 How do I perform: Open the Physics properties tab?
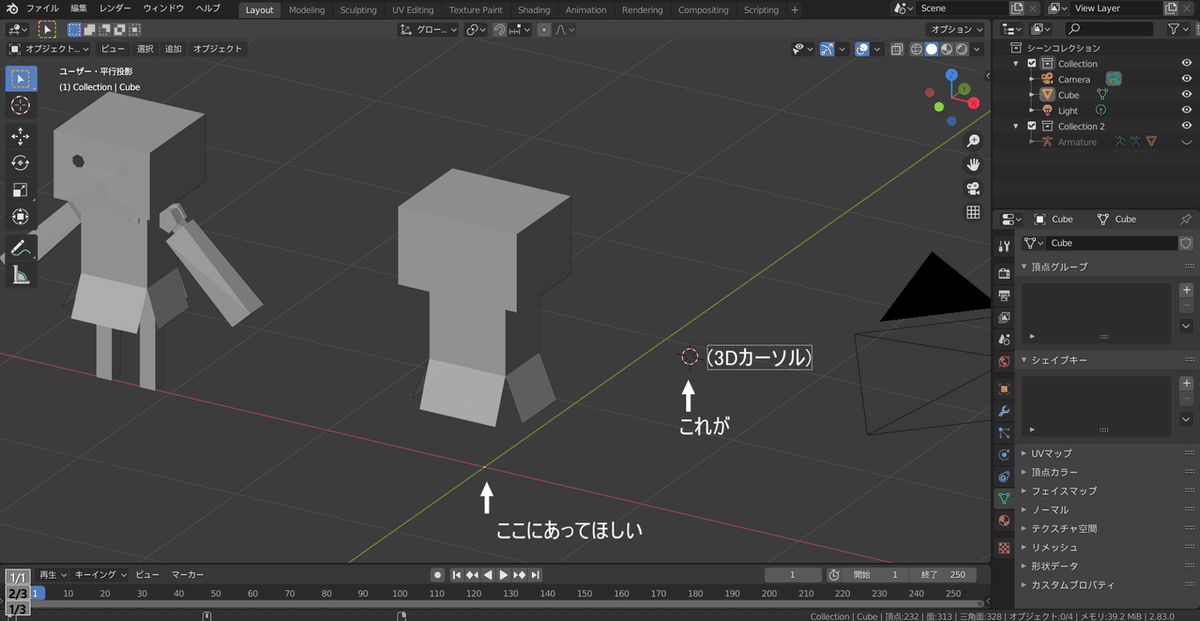point(1004,454)
